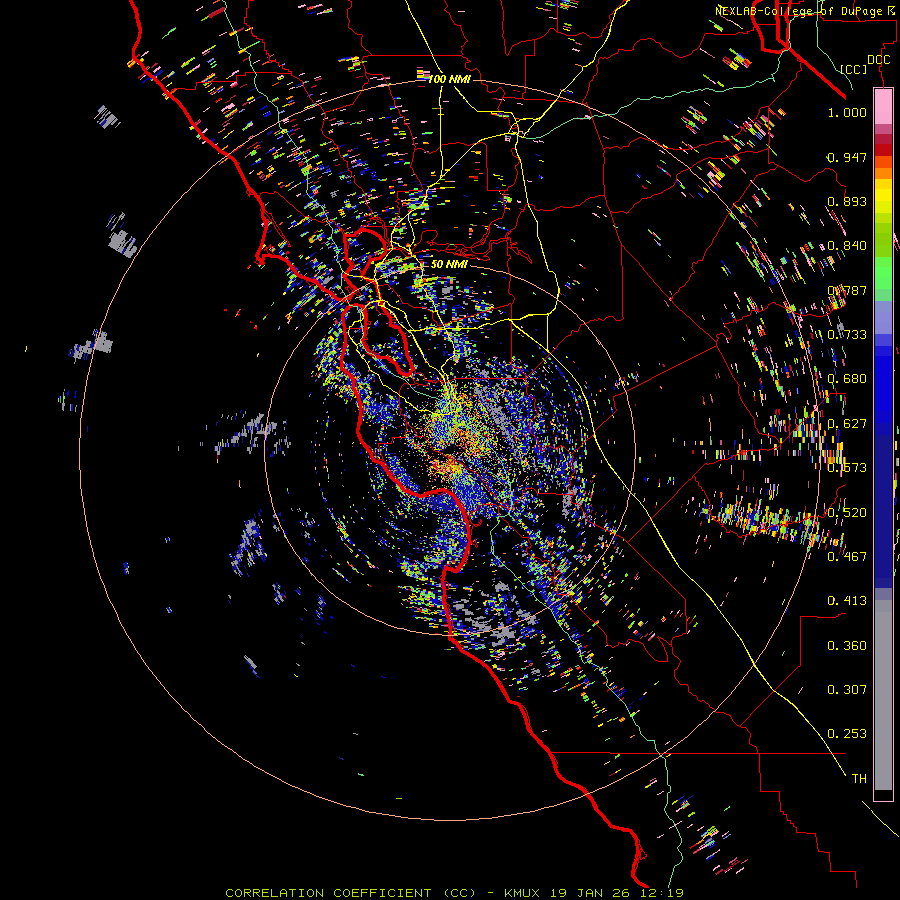Screen dimensions: 900x900
Task: Click the 0.467 legend value
Action: coord(847,557)
